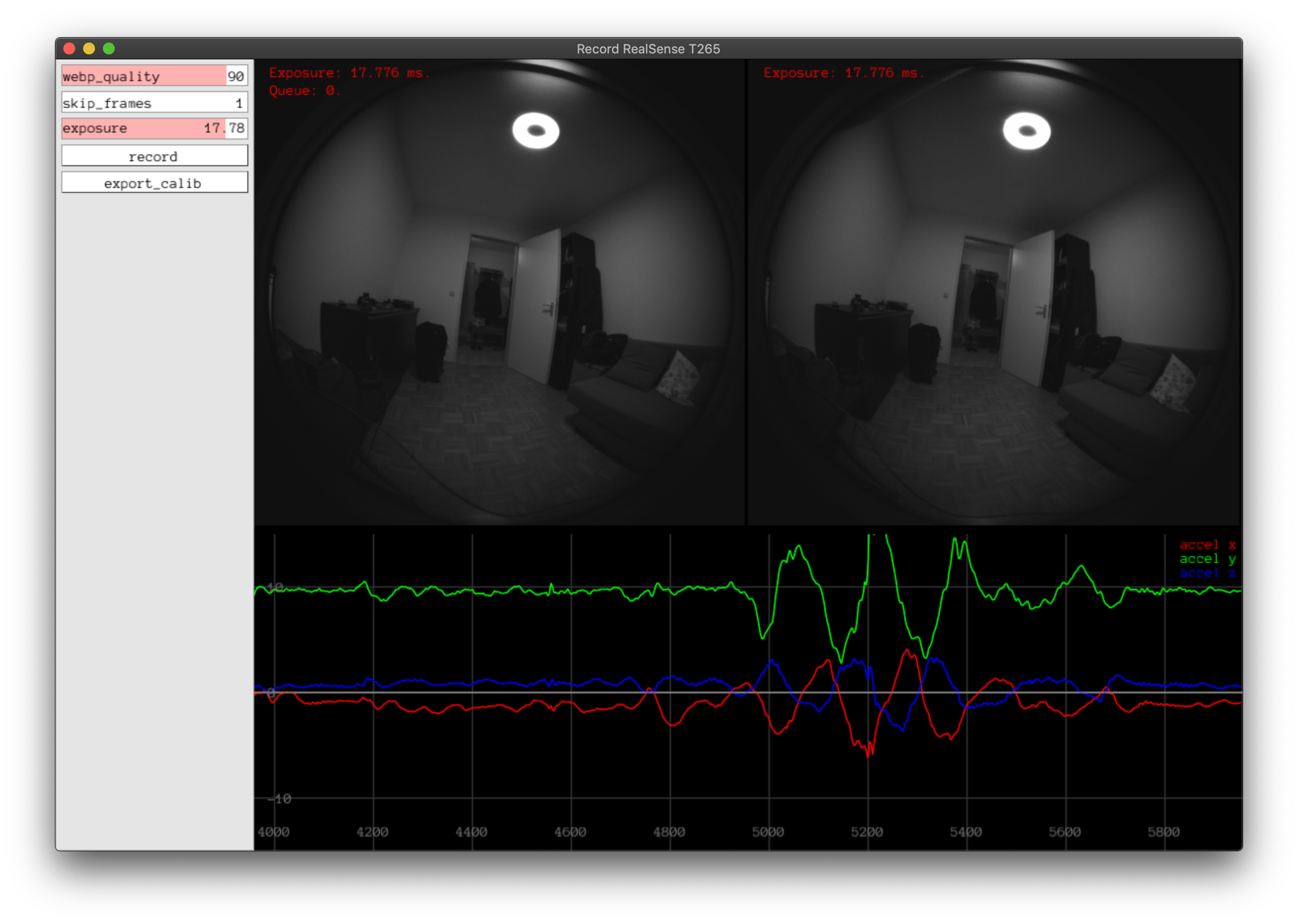The image size is (1298, 924).
Task: Click the accel y legend label
Action: point(1207,559)
